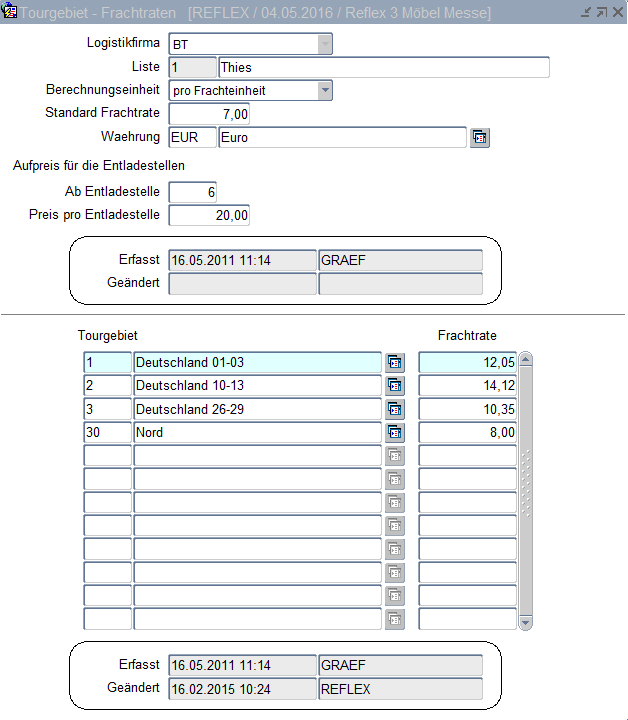
Task: Click the Standard Frachtrate field
Action: coord(209,115)
